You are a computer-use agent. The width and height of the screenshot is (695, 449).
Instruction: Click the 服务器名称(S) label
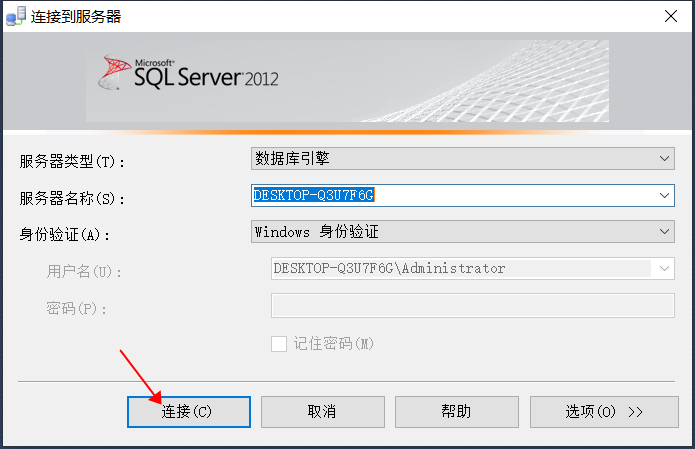(72, 198)
